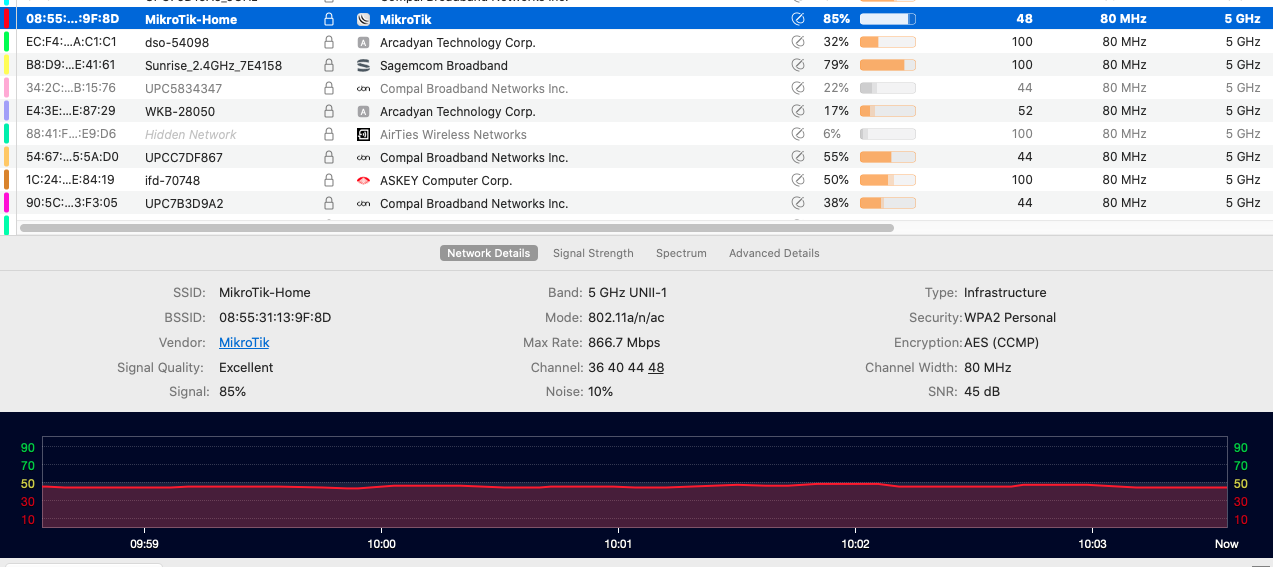
Task: Click MAC address EC:F4:...A:C1:C1 cell
Action: 71,42
